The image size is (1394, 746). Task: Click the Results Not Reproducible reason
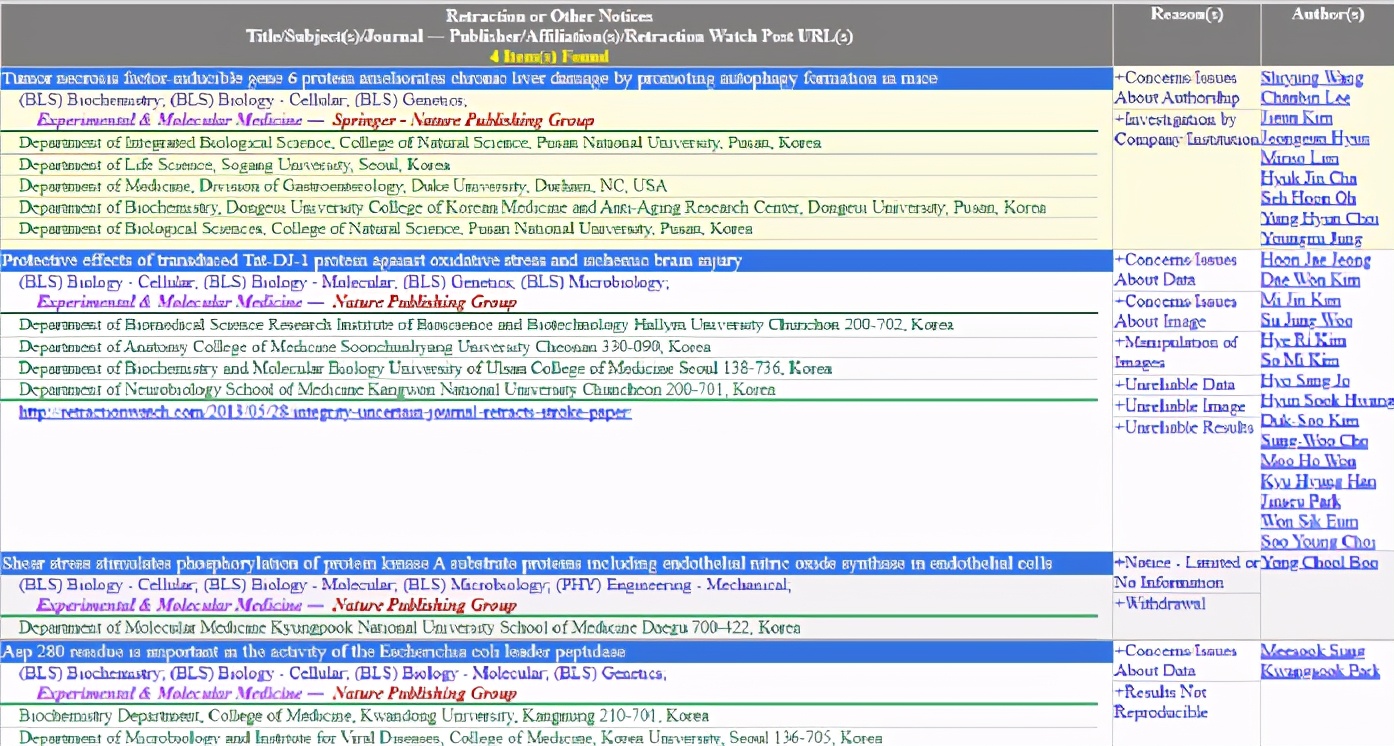point(1162,702)
